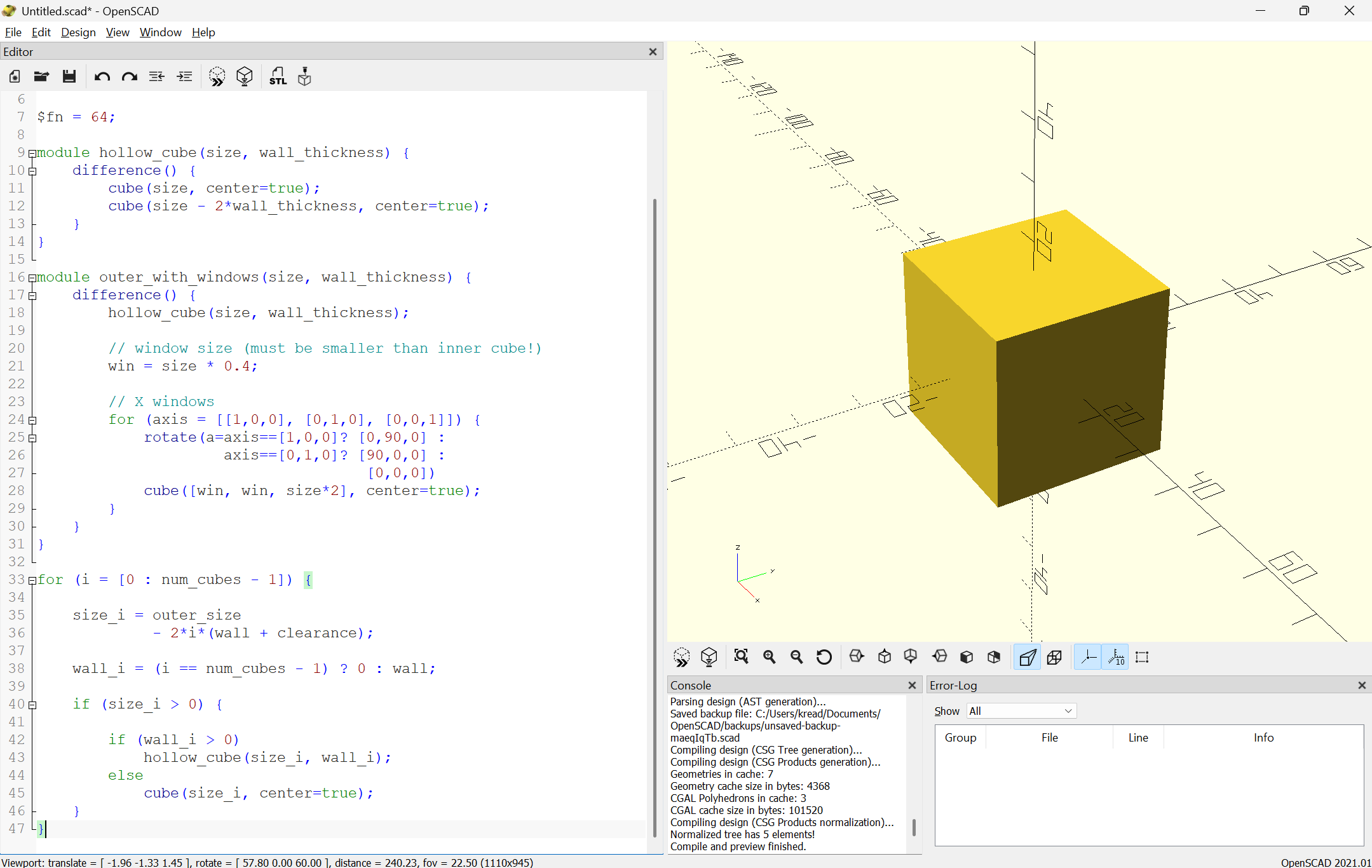Select the Info column header in Error-Log
1372x868 pixels.
(x=1263, y=737)
